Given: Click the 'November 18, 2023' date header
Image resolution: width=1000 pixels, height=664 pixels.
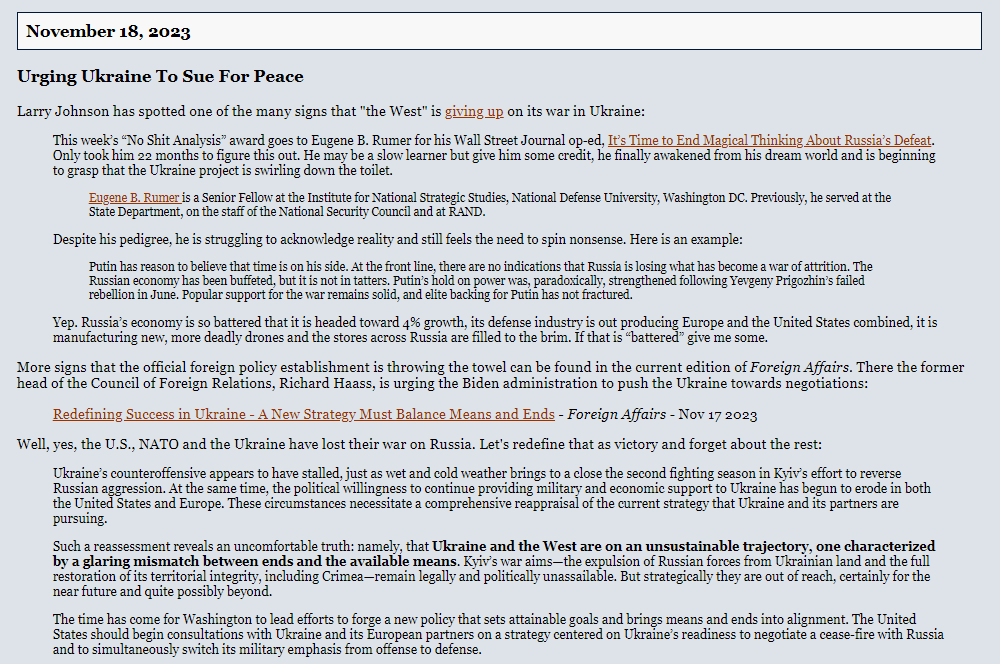Looking at the screenshot, I should click(x=499, y=31).
